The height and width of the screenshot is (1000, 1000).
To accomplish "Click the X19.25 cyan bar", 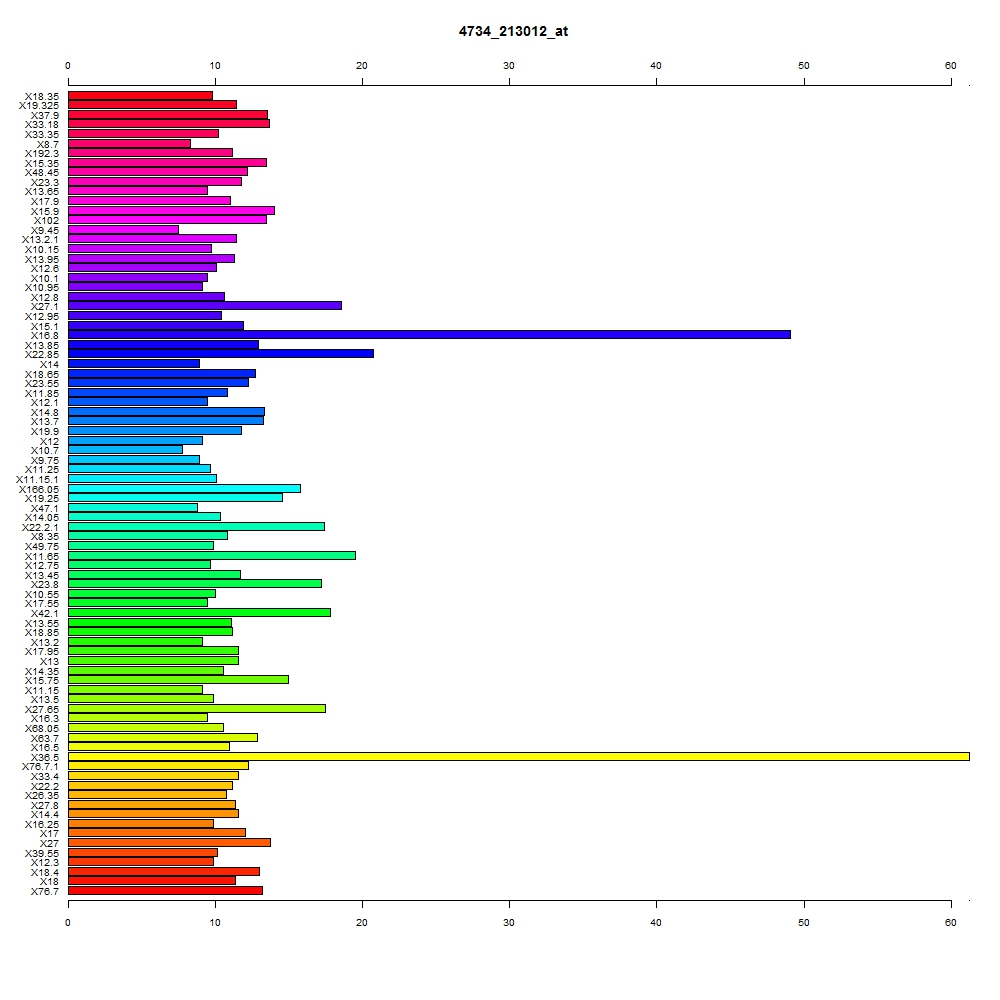I will pyautogui.click(x=175, y=497).
